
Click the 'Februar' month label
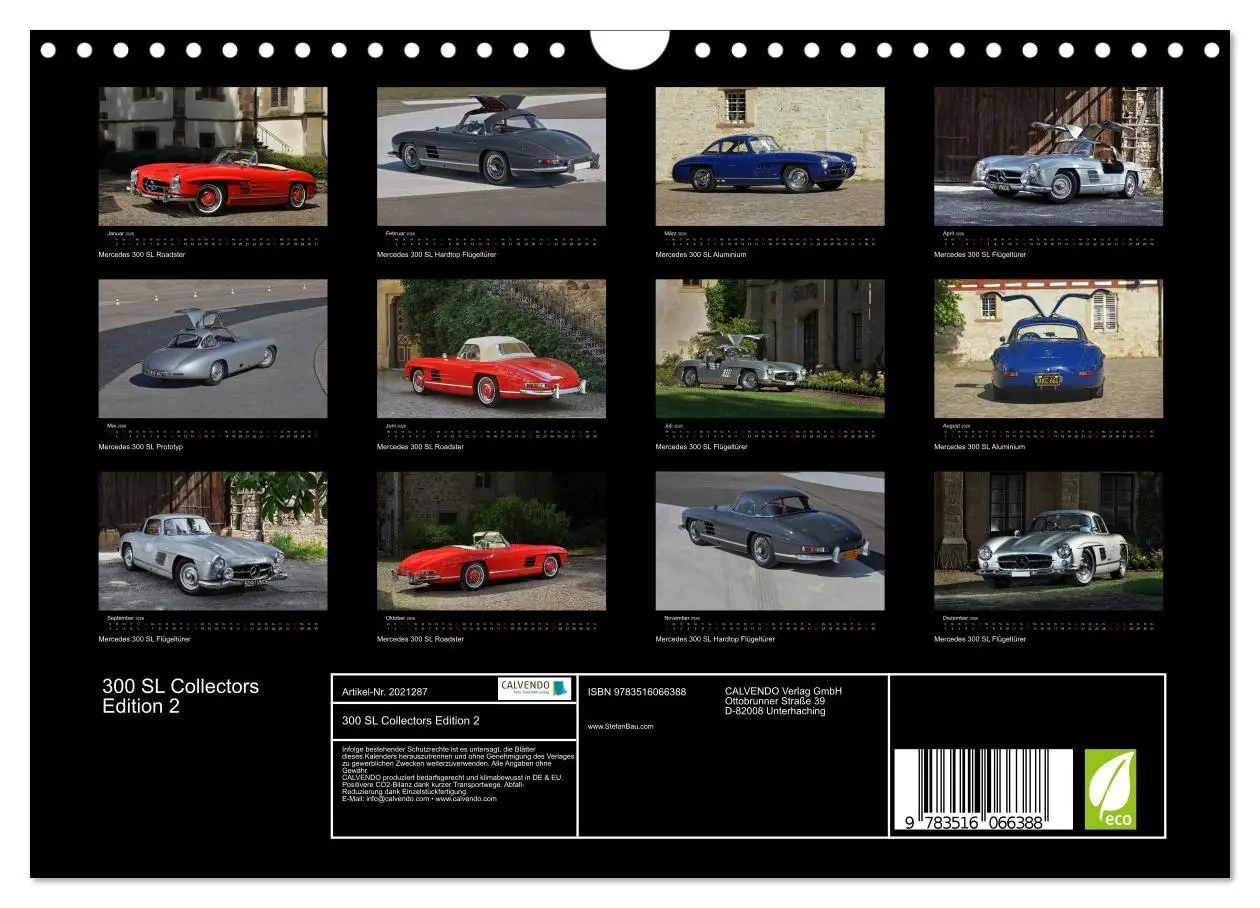[396, 234]
